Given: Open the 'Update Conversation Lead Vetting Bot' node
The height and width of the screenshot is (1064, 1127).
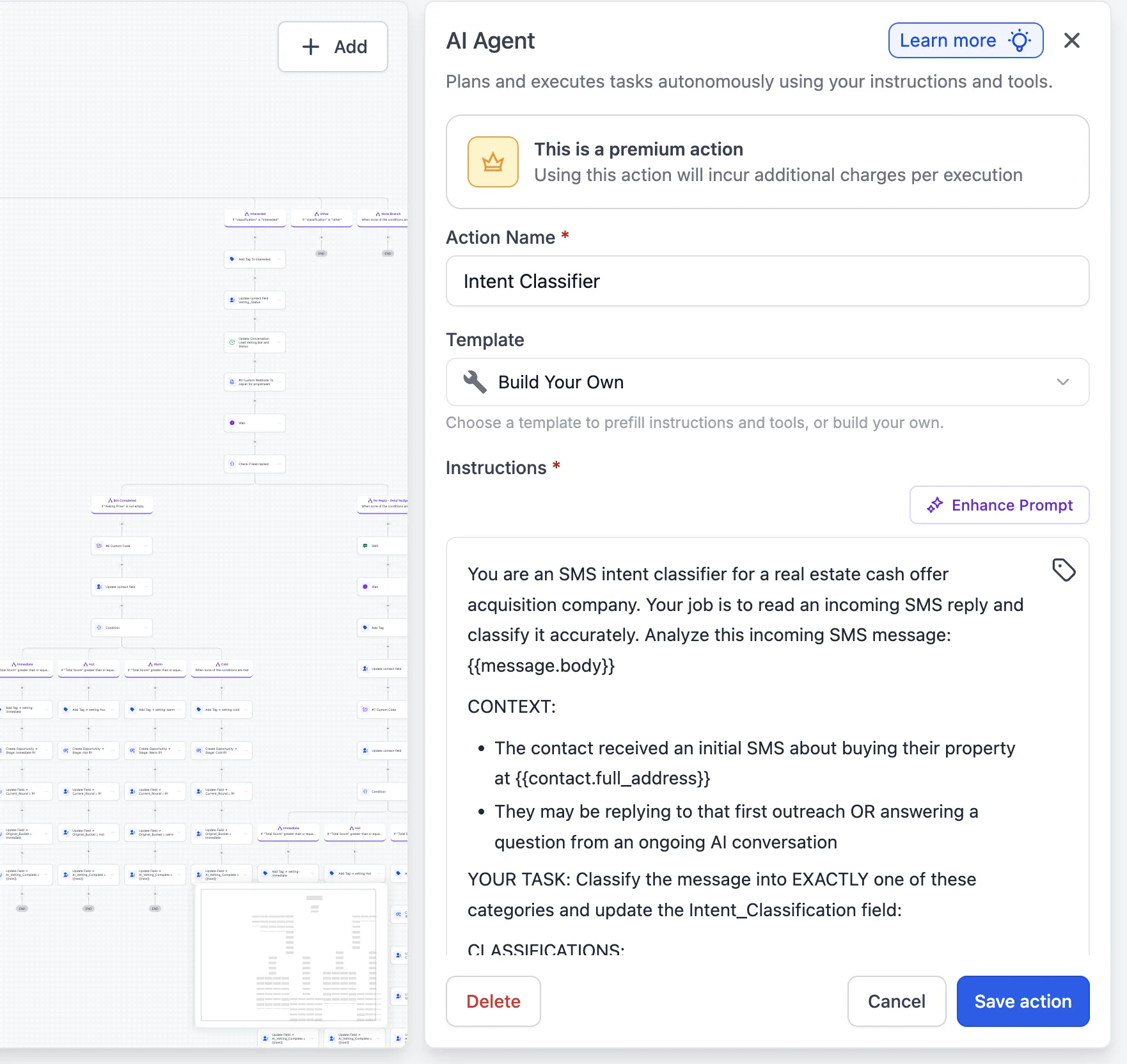Looking at the screenshot, I should tap(255, 342).
